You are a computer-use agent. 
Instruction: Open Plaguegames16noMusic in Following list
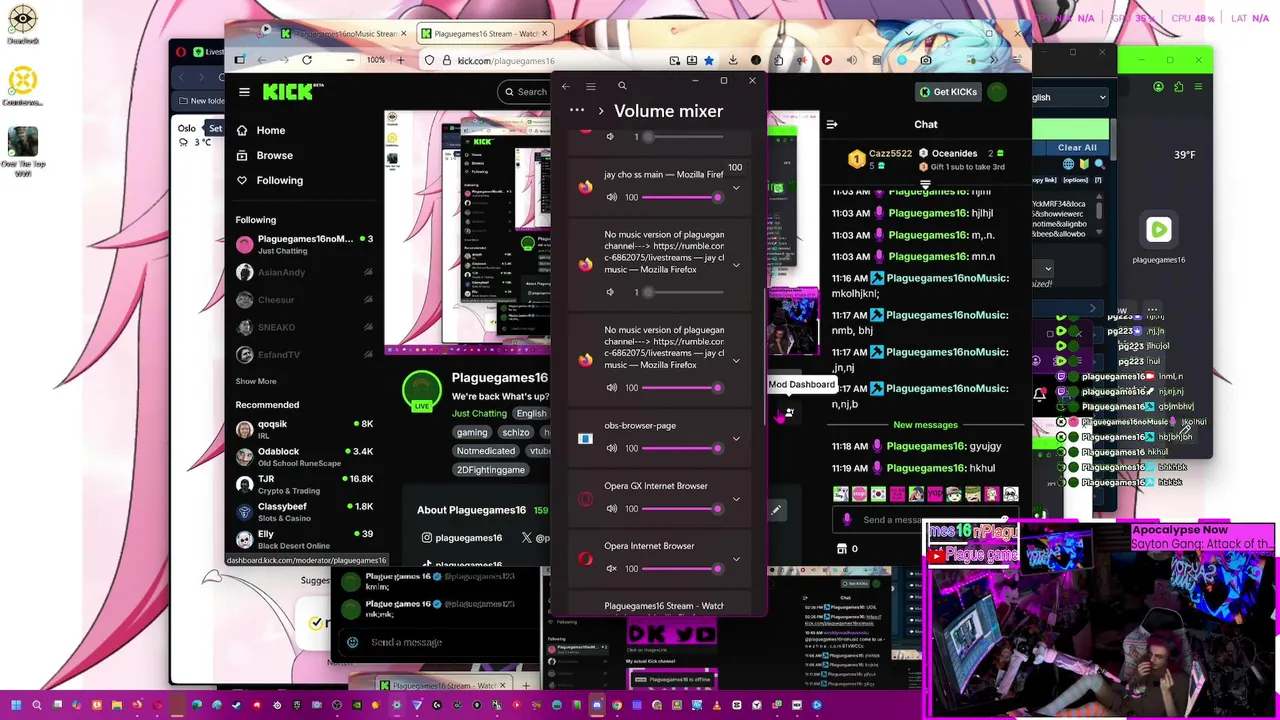(x=305, y=244)
